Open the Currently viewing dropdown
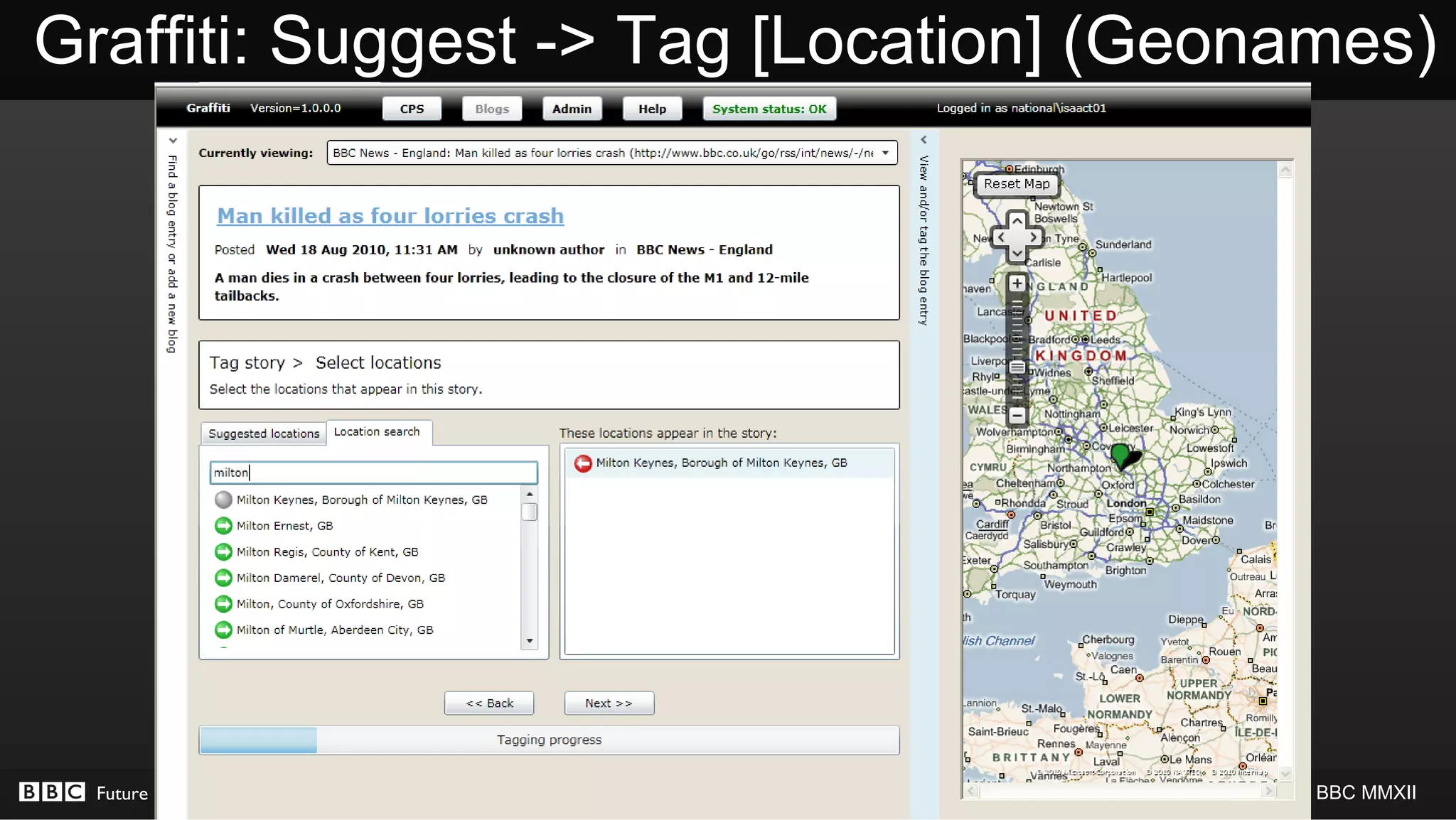The image size is (1456, 820). (885, 153)
